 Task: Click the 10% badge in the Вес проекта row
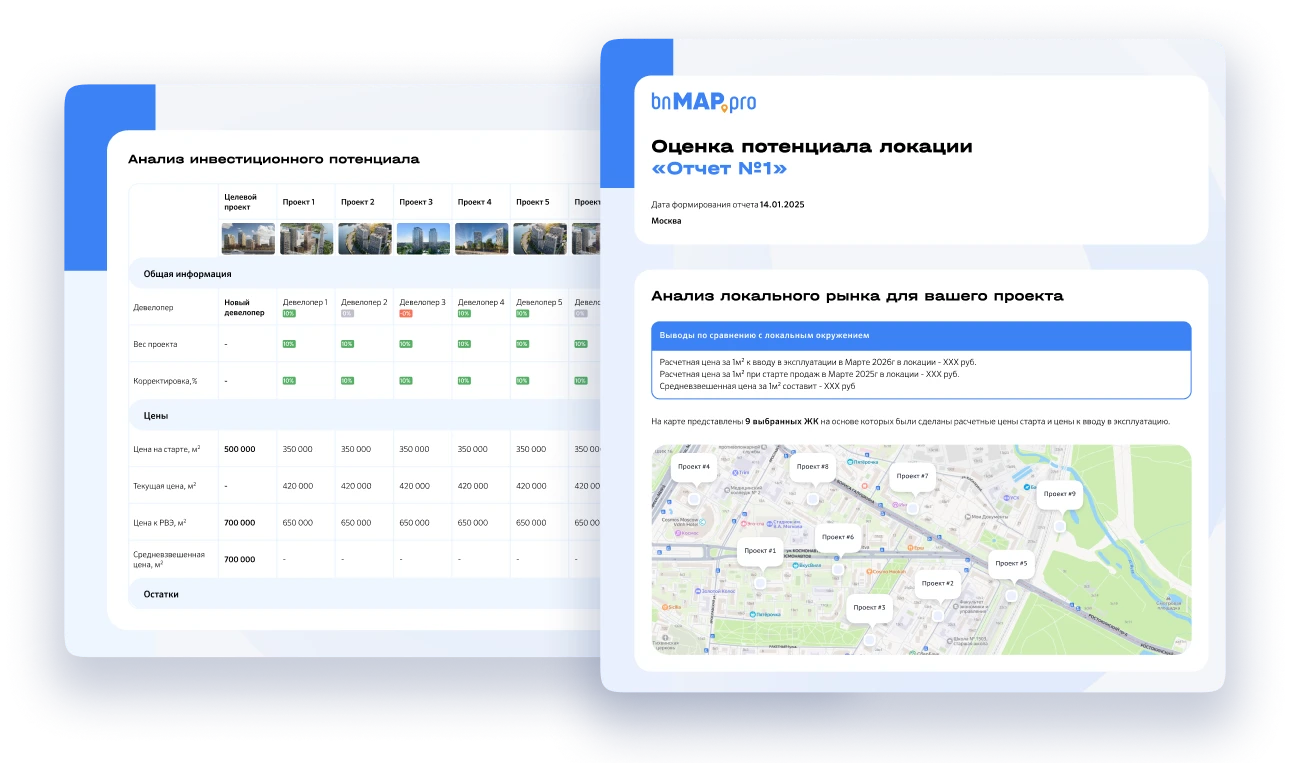point(288,344)
